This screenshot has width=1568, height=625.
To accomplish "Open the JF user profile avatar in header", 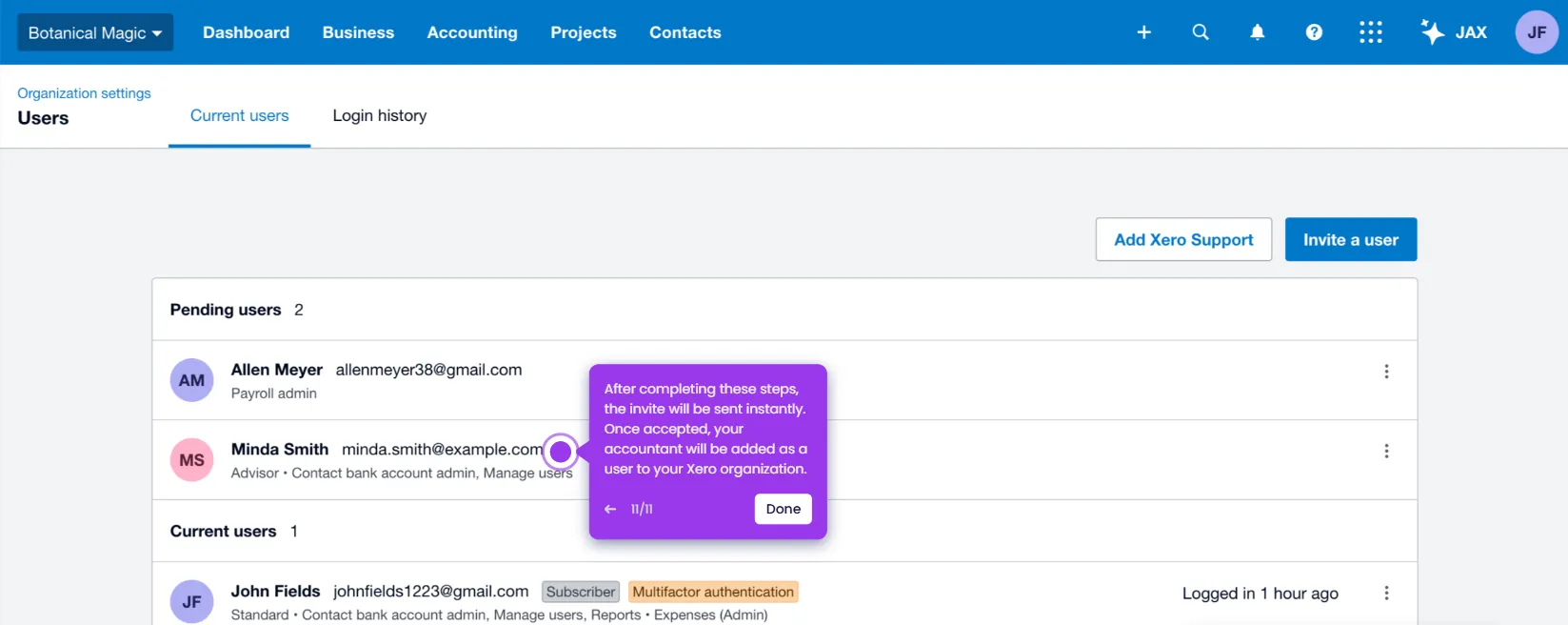I will pos(1537,32).
